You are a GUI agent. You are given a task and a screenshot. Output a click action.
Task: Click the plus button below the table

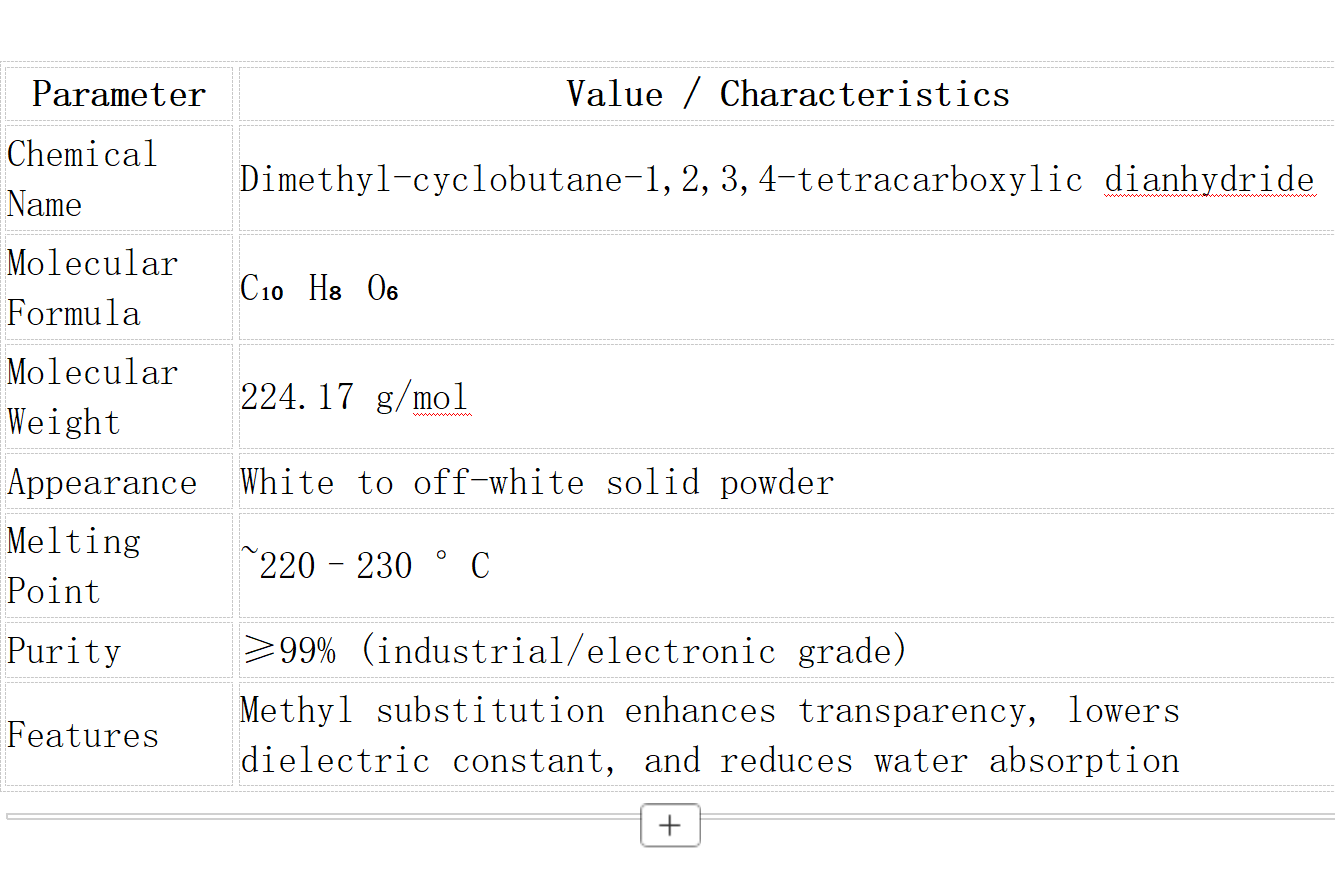(x=670, y=825)
